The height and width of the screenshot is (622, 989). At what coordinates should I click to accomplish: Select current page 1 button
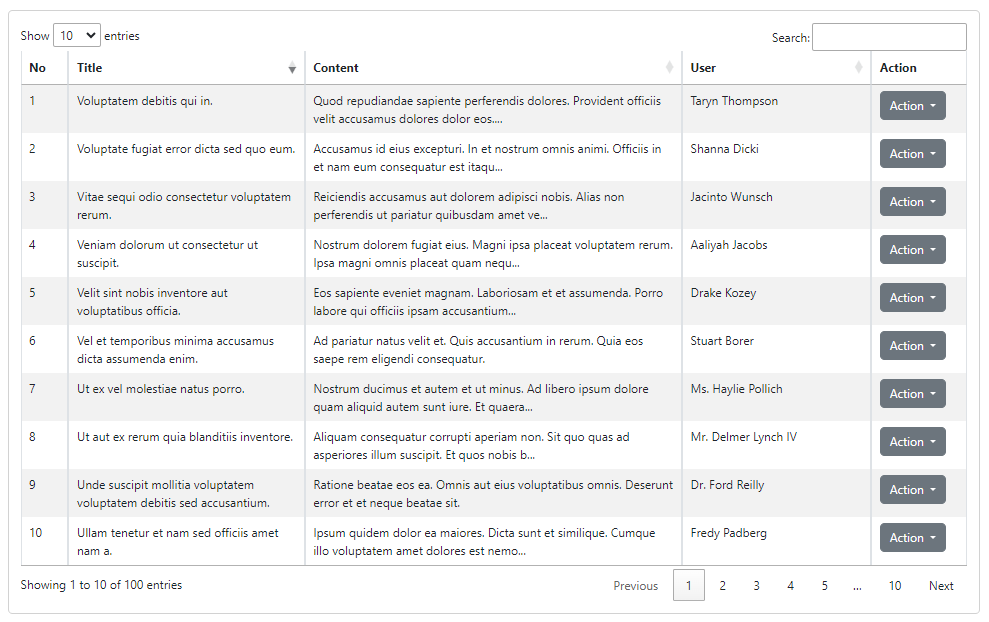(689, 585)
